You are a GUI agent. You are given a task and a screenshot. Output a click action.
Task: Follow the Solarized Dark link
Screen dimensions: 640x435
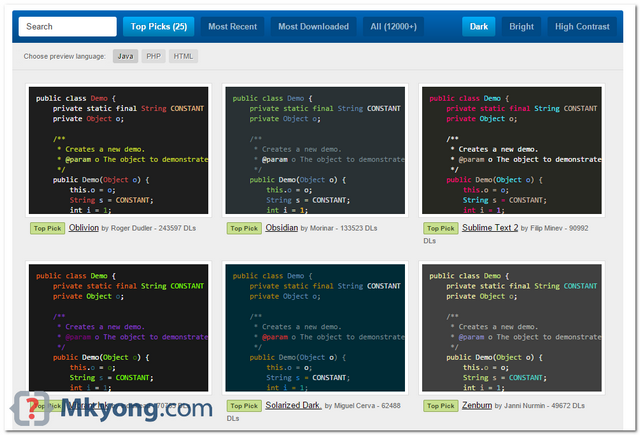coord(293,405)
